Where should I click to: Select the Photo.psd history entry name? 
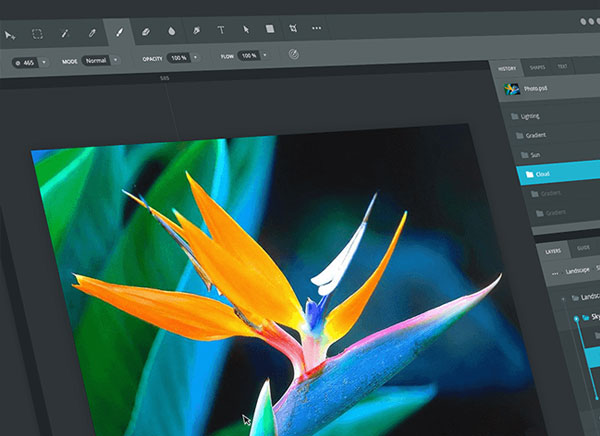(x=535, y=88)
